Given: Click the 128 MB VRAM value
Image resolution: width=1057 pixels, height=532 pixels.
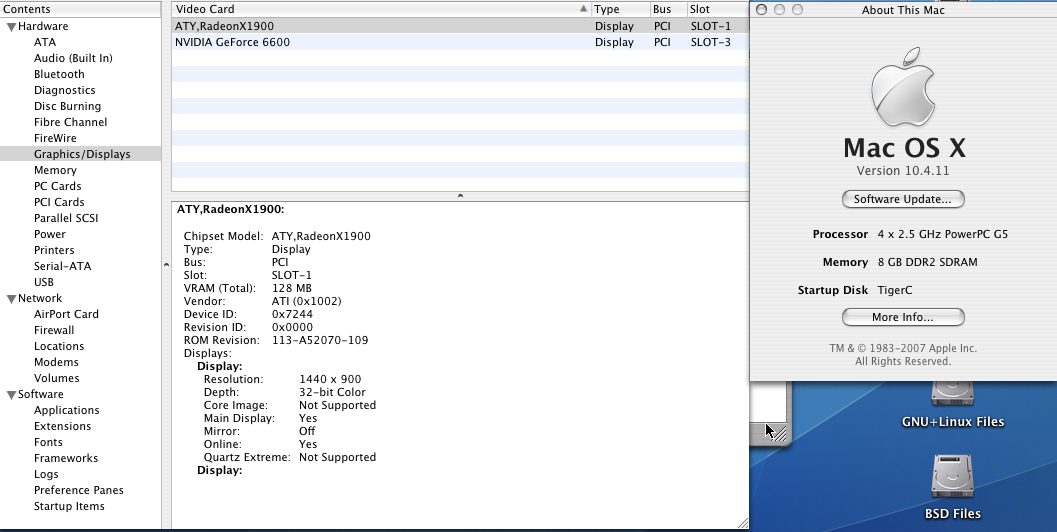Looking at the screenshot, I should coord(292,288).
